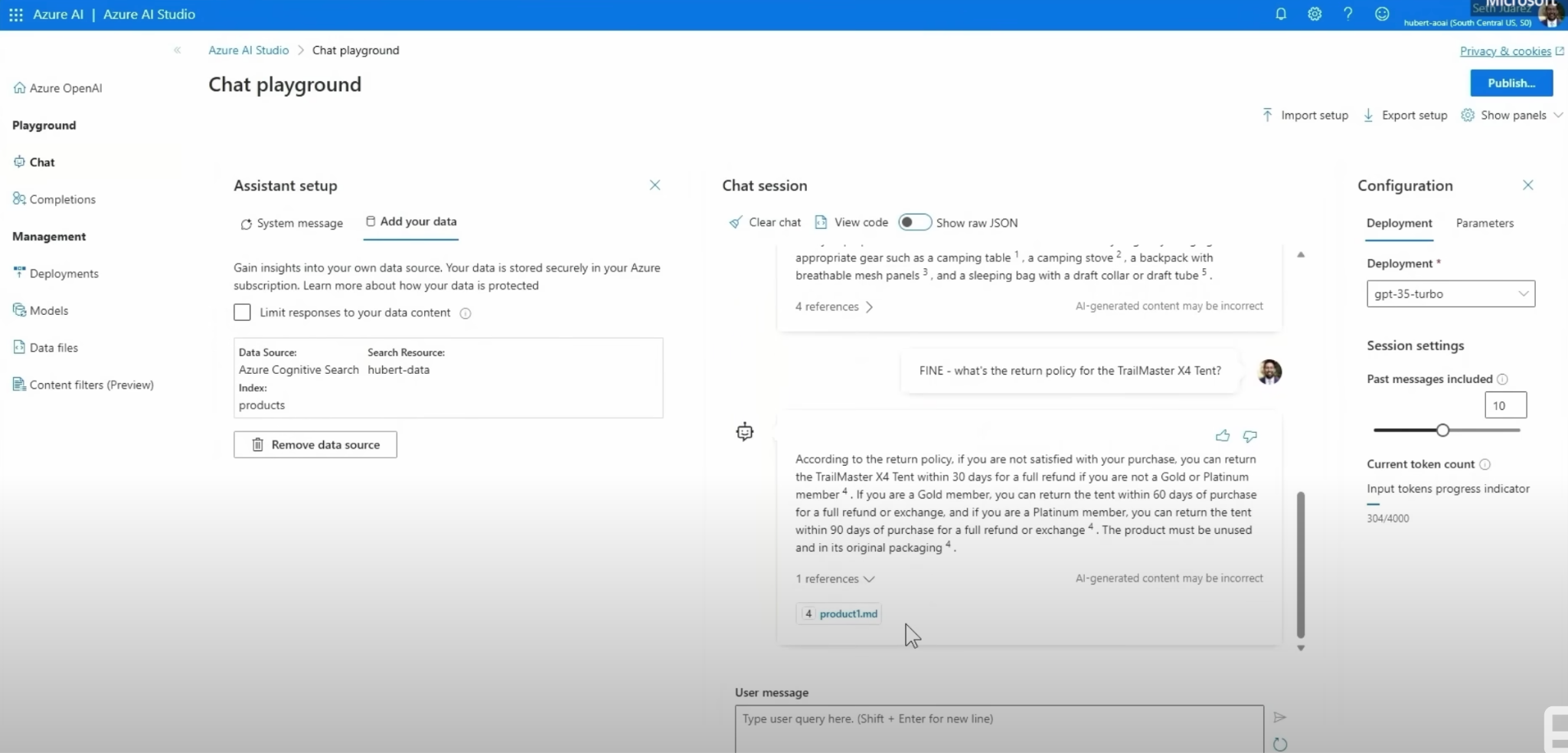
Task: Switch to the System message tab
Action: click(x=292, y=223)
